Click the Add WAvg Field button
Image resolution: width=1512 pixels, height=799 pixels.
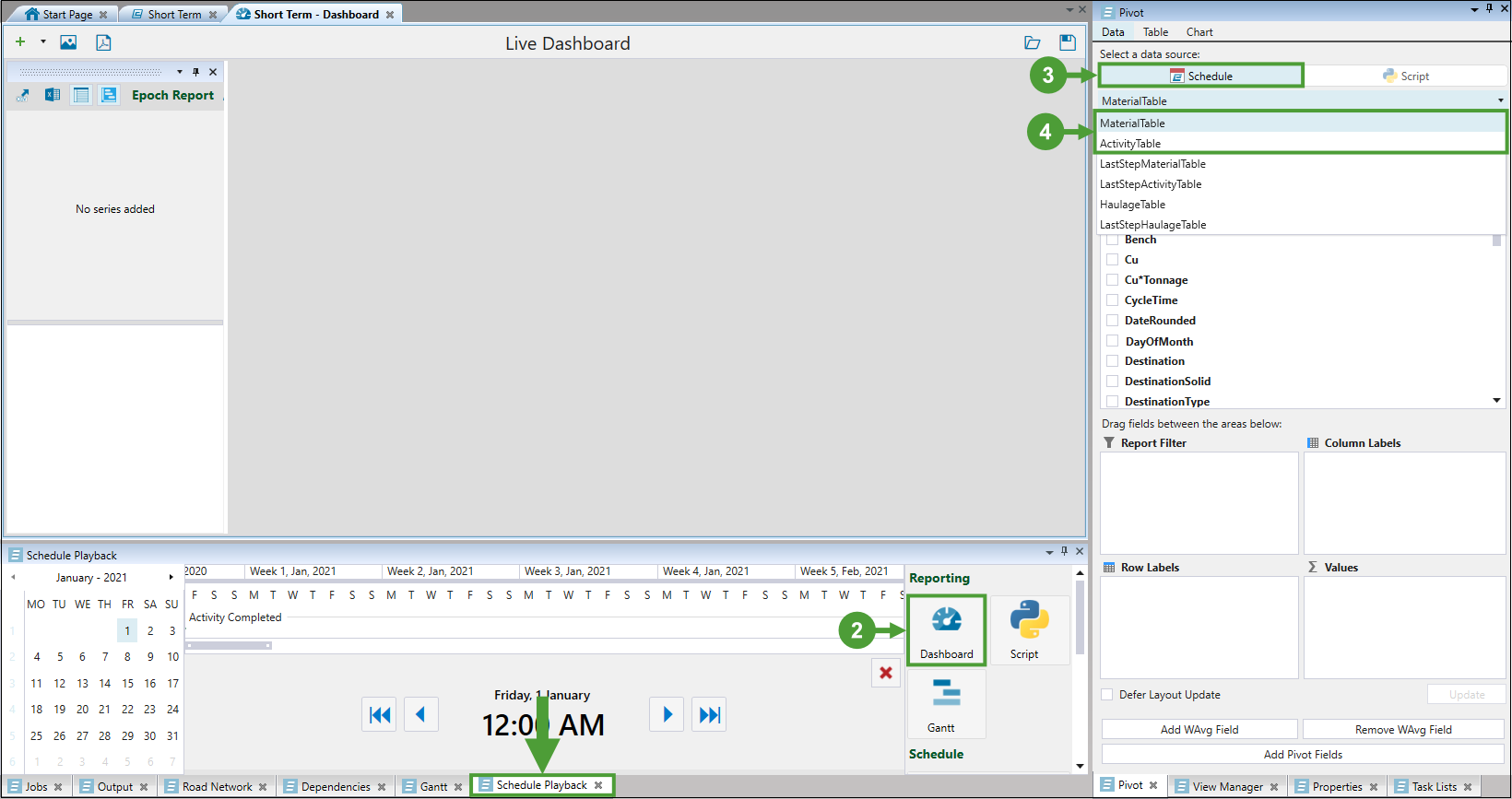click(x=1199, y=730)
